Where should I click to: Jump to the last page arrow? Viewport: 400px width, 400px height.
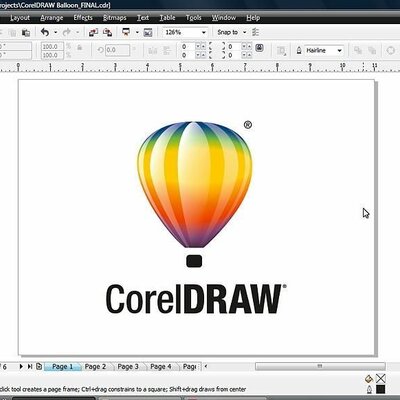coord(30,367)
